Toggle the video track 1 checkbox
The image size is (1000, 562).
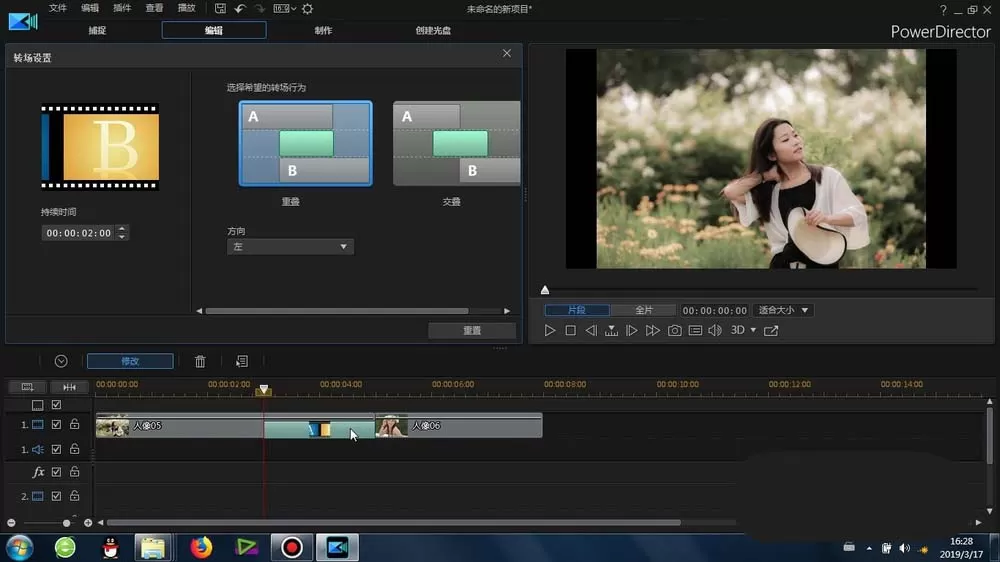[x=56, y=424]
